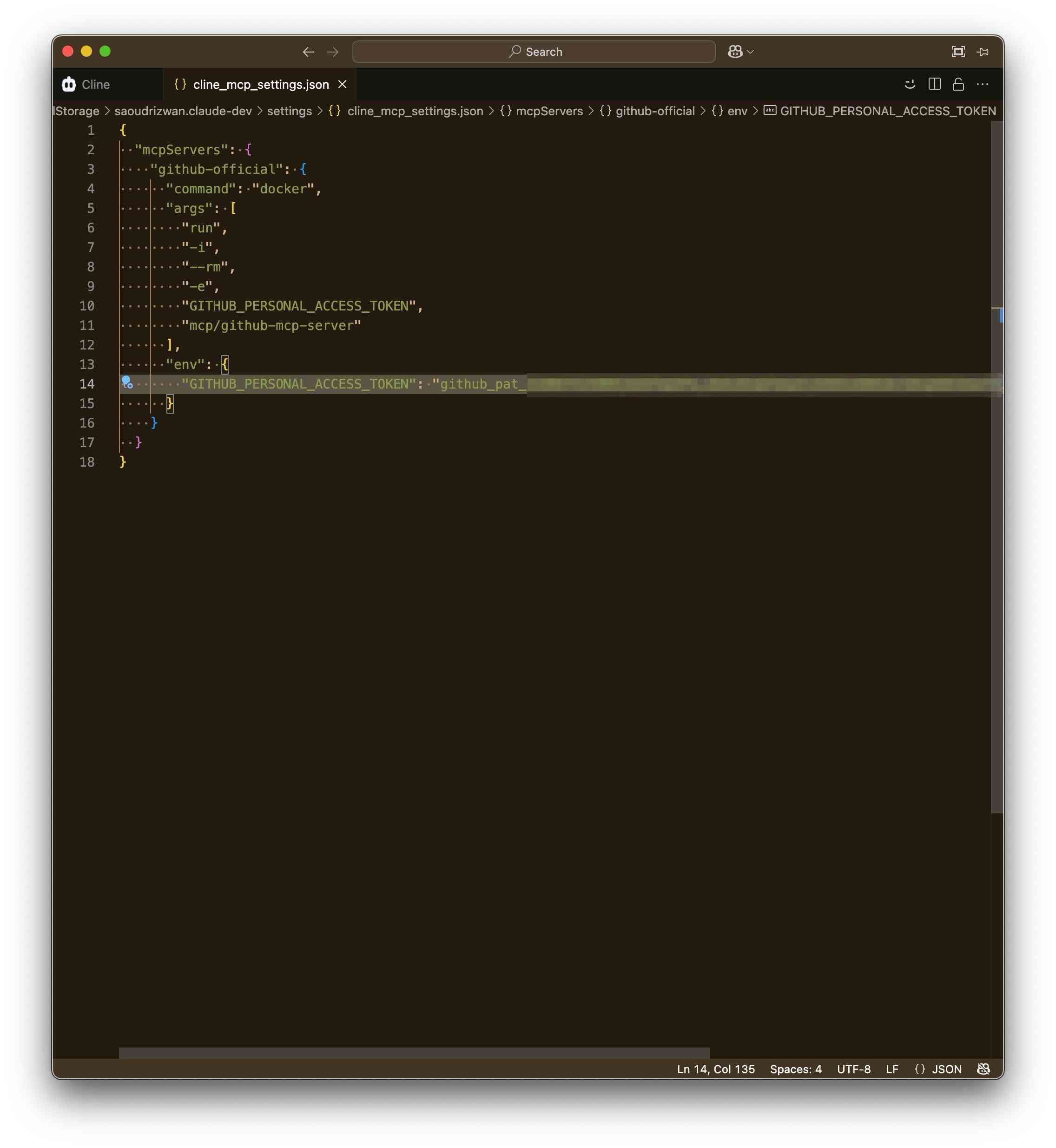Expand the github-official breadcrumb item
The image size is (1056, 1148).
[654, 111]
